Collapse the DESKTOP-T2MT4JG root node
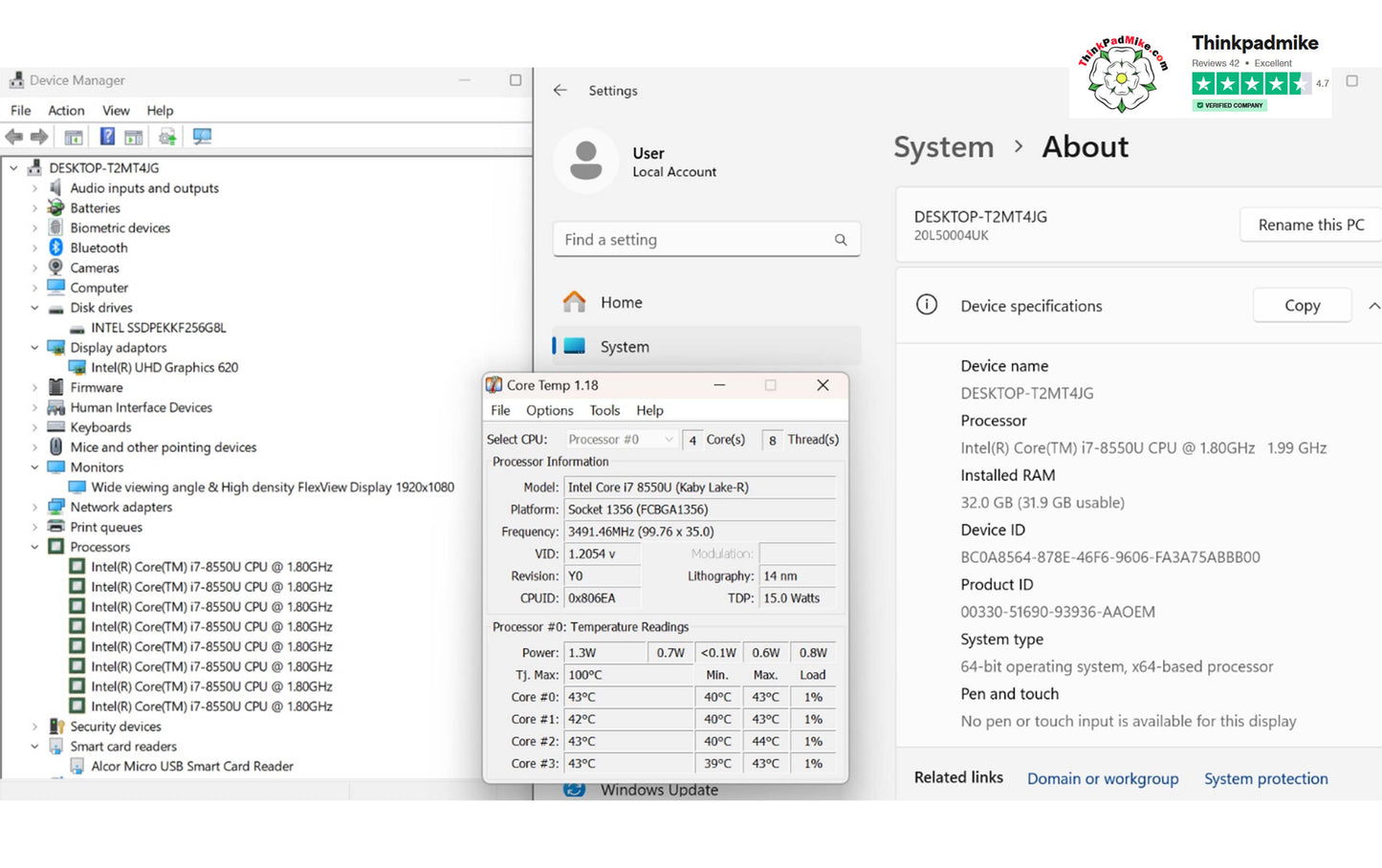 click(x=13, y=168)
